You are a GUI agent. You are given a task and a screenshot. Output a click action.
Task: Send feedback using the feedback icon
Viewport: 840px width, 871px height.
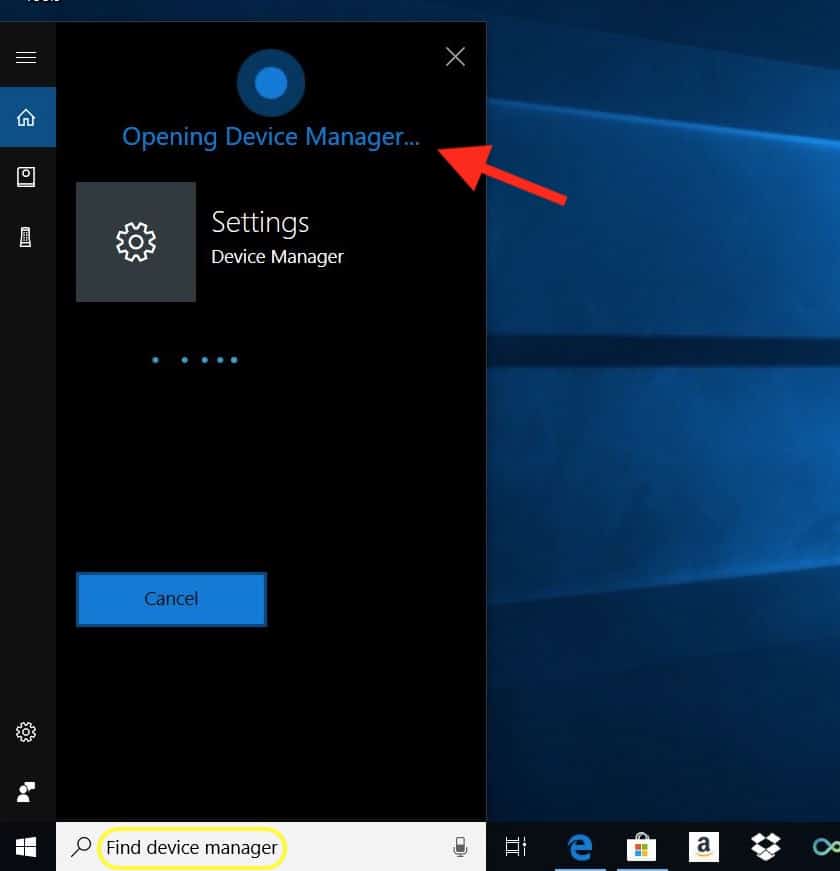click(27, 790)
